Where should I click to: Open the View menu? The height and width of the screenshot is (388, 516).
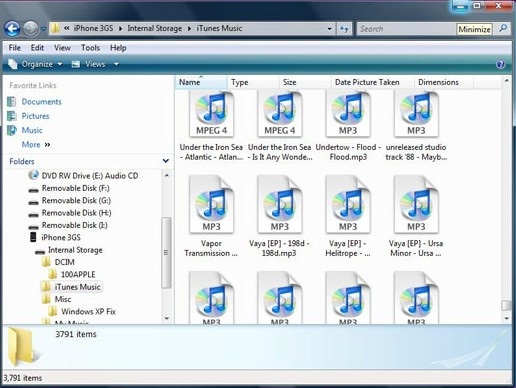tap(62, 48)
